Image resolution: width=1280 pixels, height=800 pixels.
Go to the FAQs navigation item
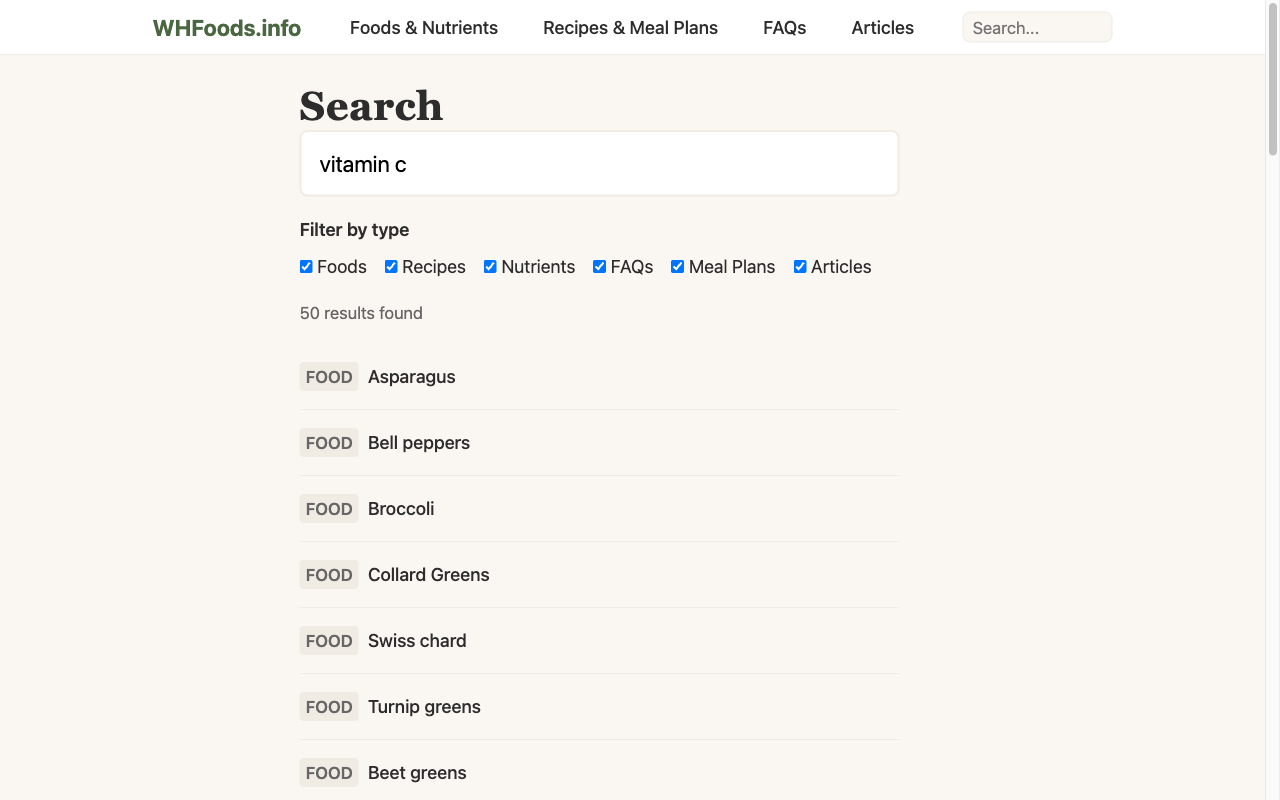[x=784, y=27]
